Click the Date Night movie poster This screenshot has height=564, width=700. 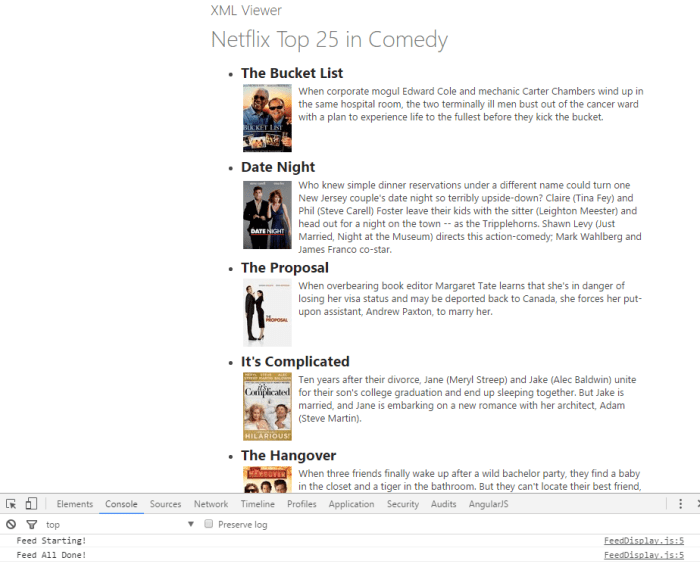267,214
